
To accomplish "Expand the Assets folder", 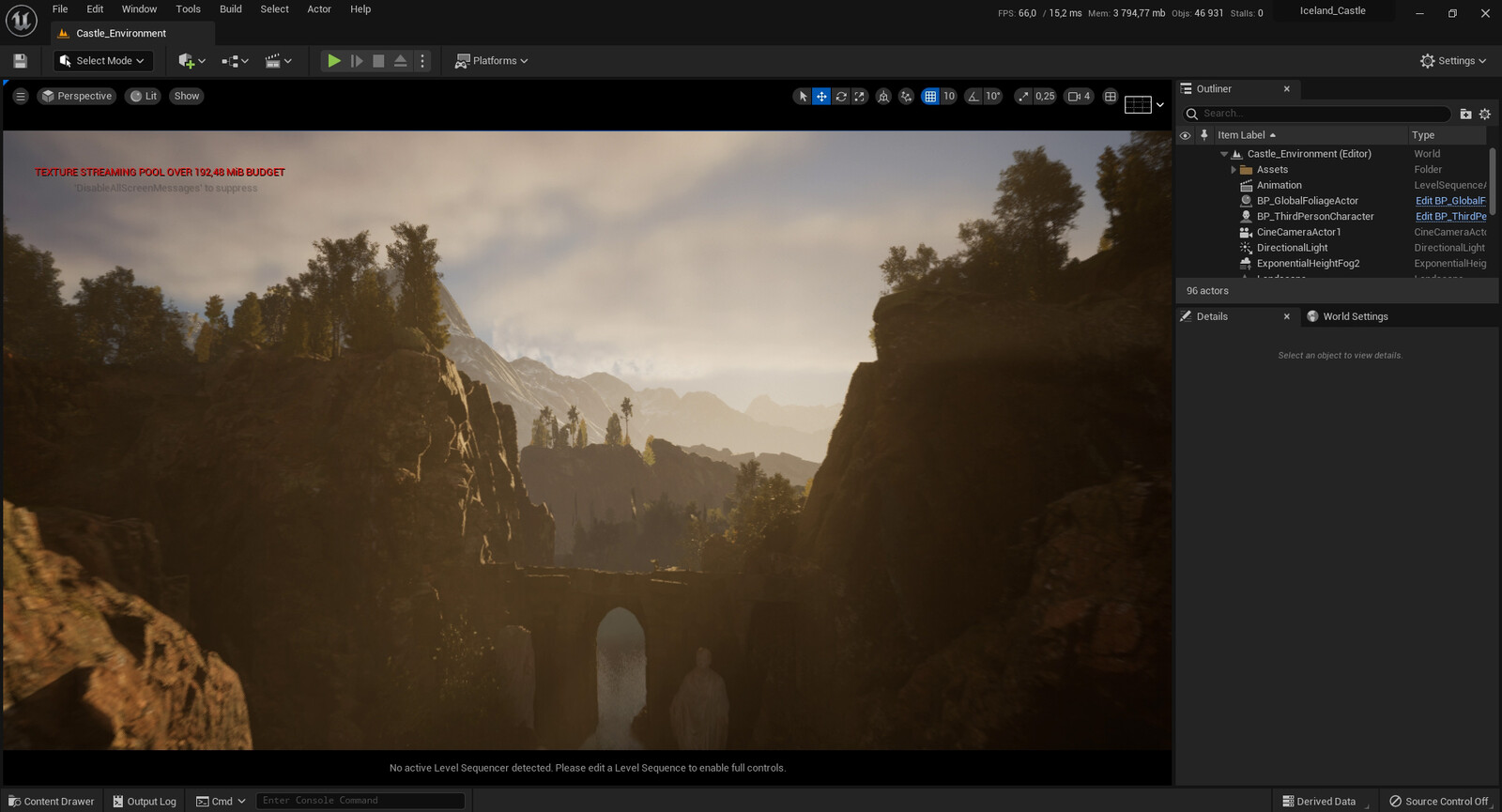I will click(1234, 170).
